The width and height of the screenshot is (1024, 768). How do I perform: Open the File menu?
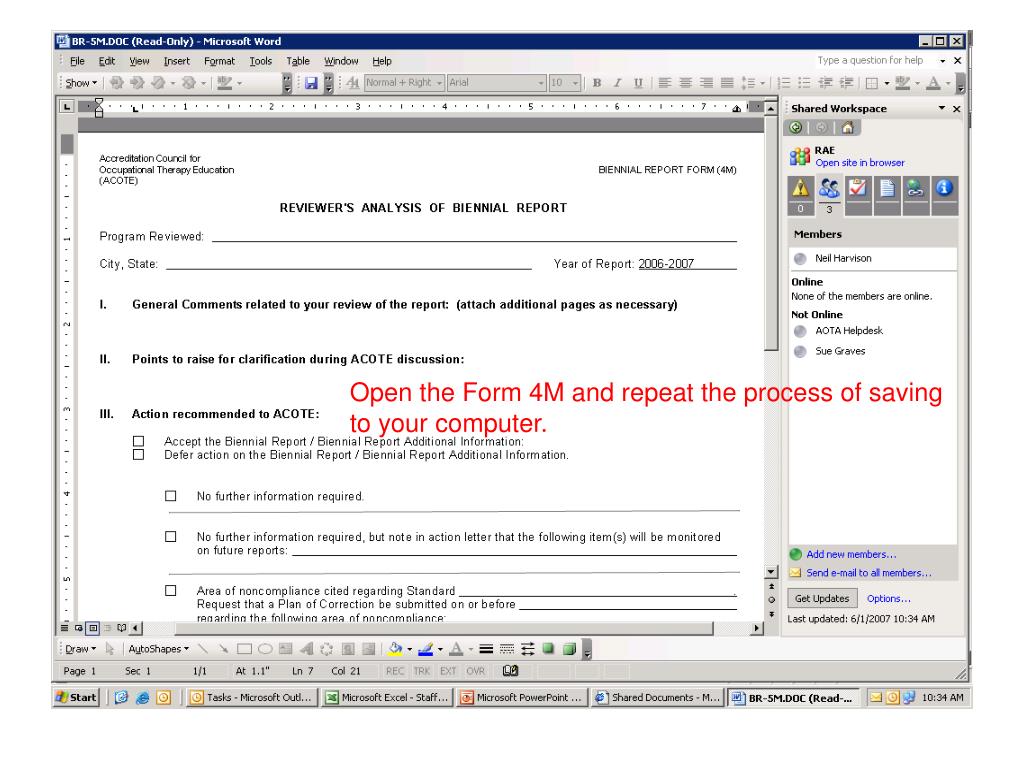click(x=77, y=61)
